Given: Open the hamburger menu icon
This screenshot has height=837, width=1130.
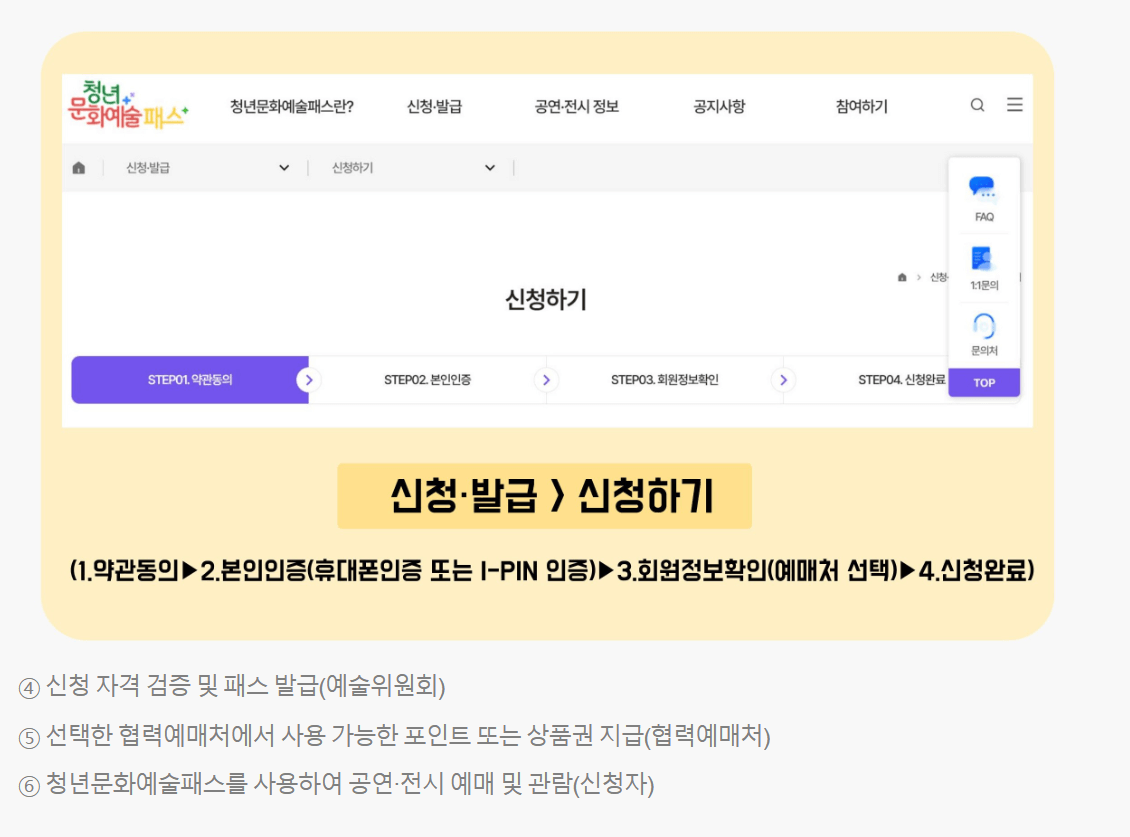Looking at the screenshot, I should click(x=1015, y=105).
